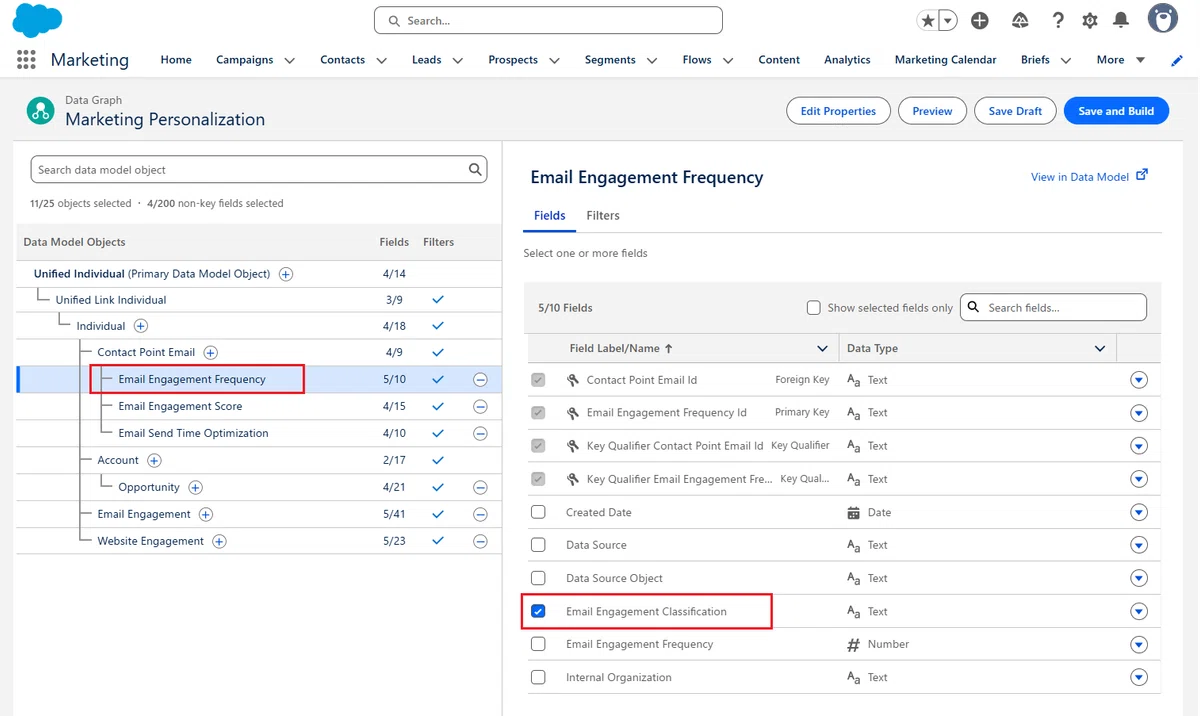Add child to Unified Individual with plus icon
Viewport: 1200px width, 716px height.
(x=286, y=274)
